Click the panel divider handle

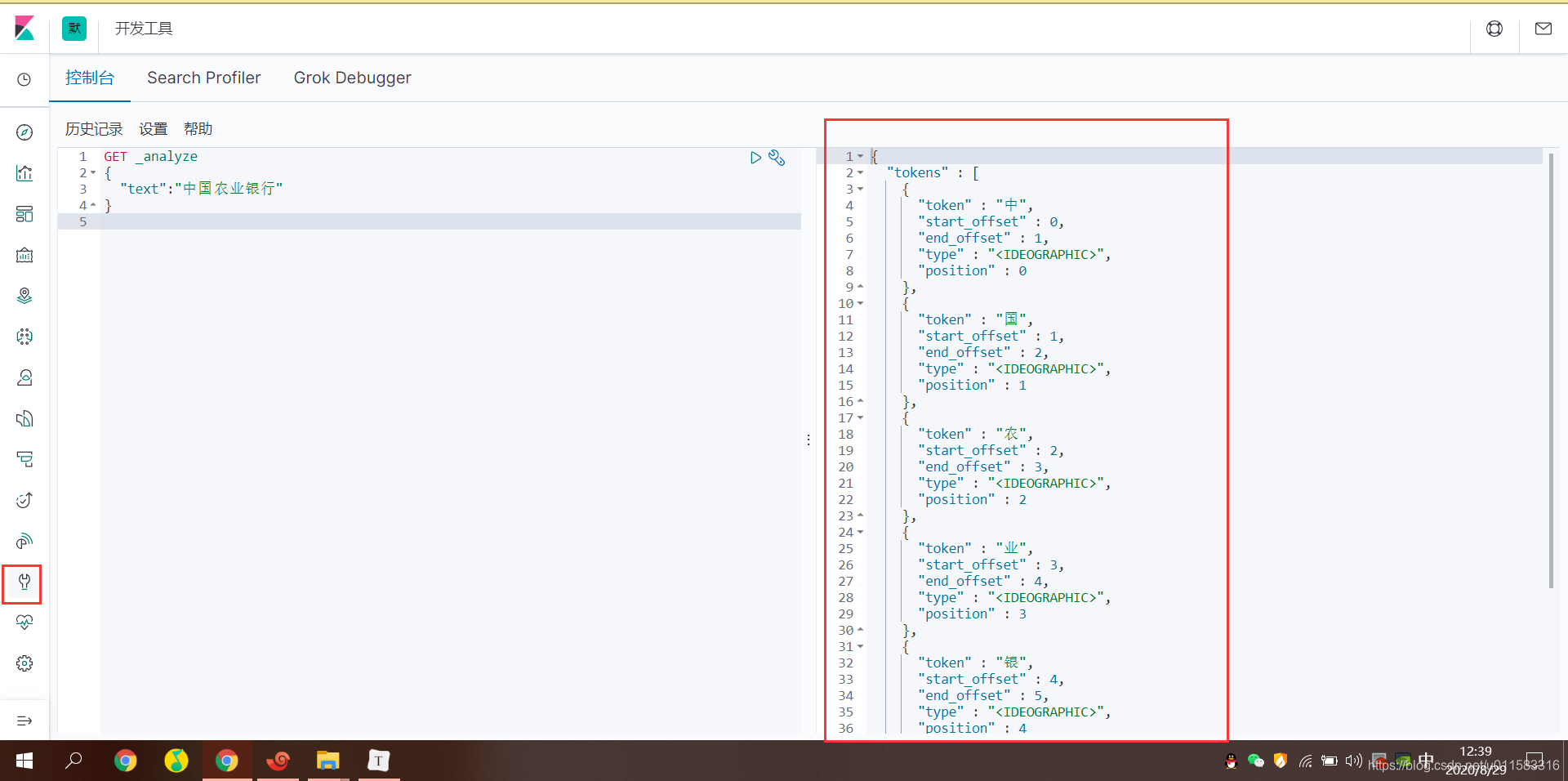click(808, 440)
